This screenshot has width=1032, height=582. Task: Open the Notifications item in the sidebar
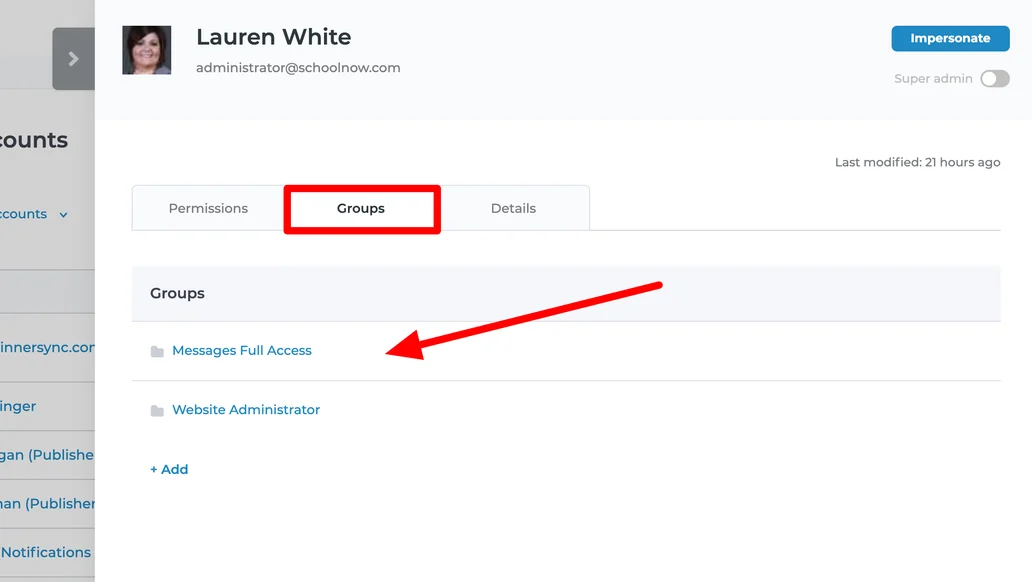pyautogui.click(x=46, y=552)
